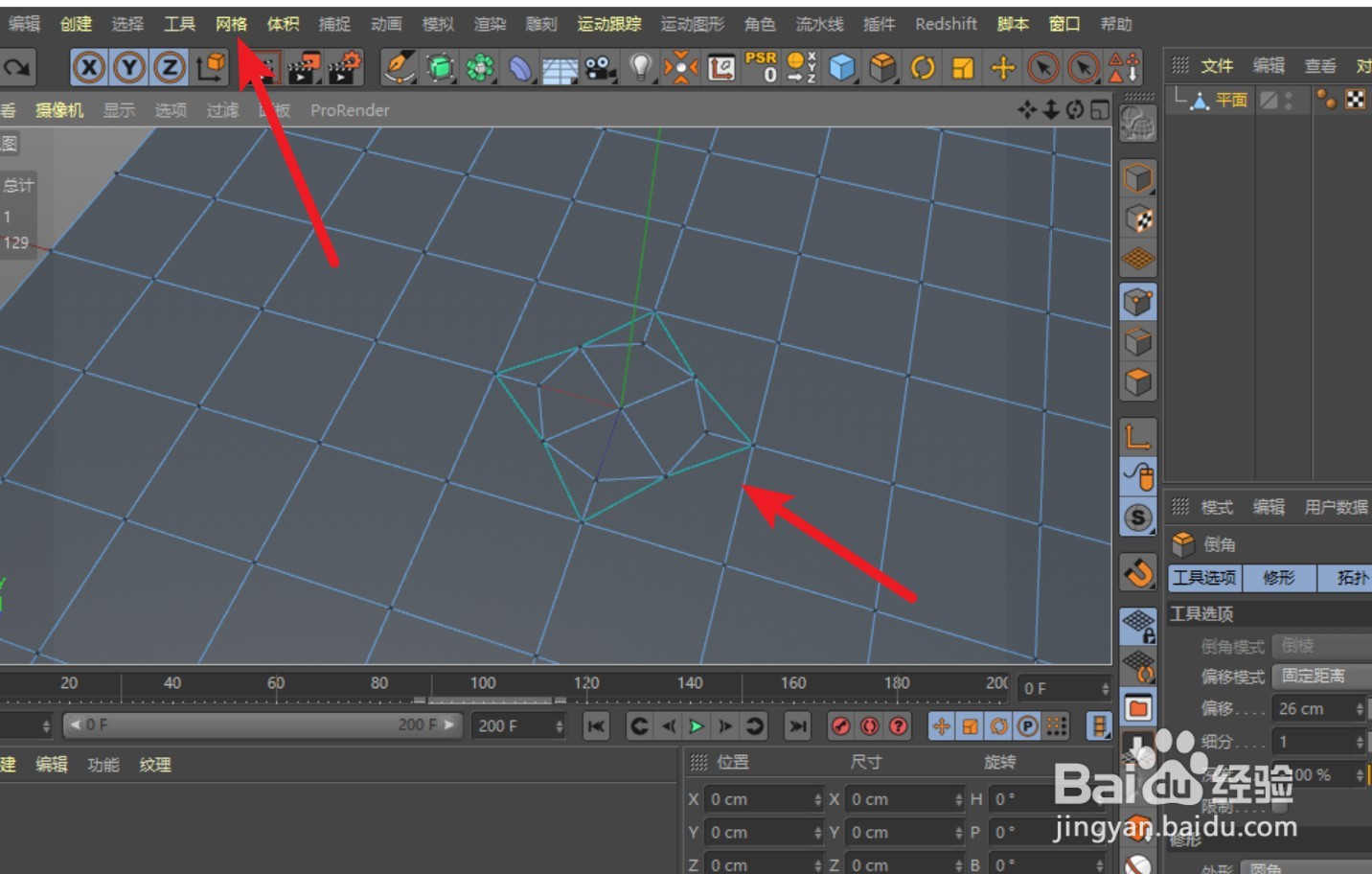Go to the start of the timeline

click(595, 726)
